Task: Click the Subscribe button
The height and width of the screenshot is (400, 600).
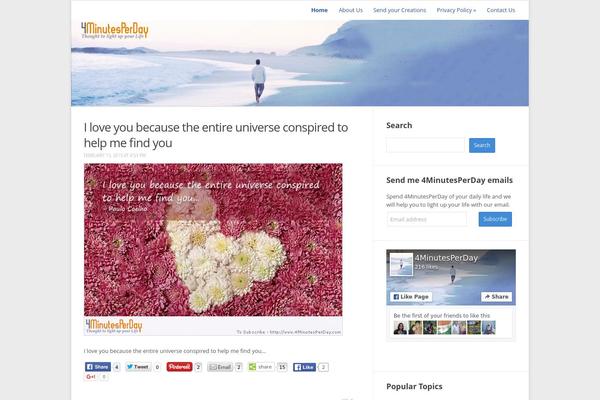Action: click(495, 219)
